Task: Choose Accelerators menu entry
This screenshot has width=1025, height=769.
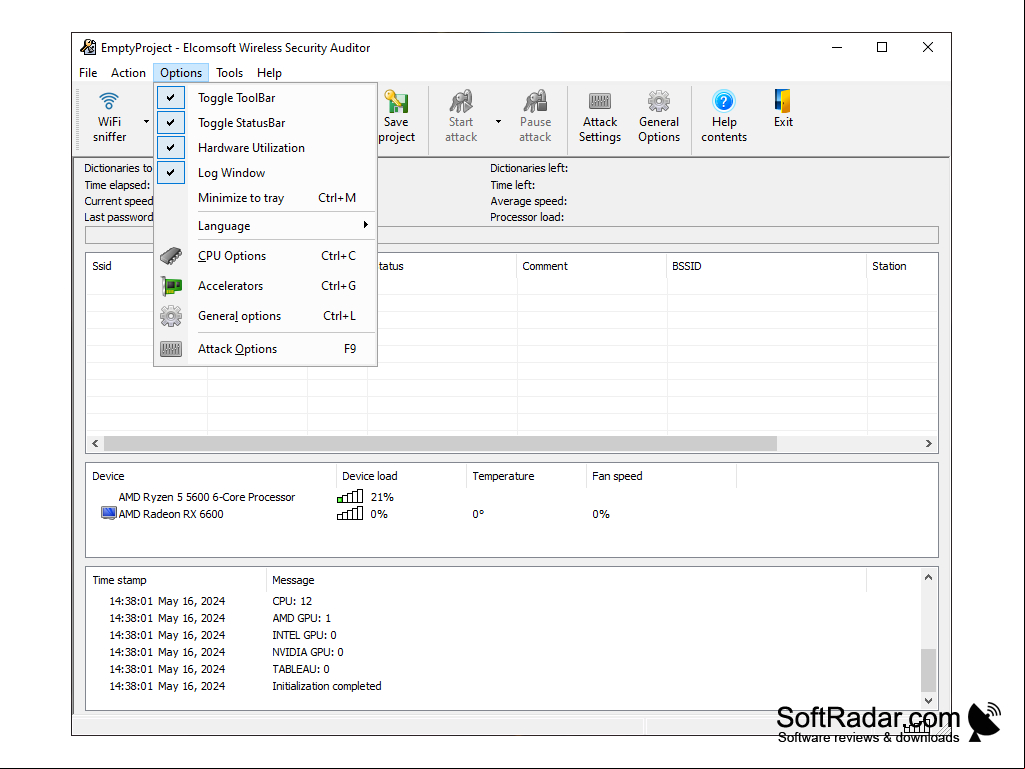Action: tap(266, 286)
